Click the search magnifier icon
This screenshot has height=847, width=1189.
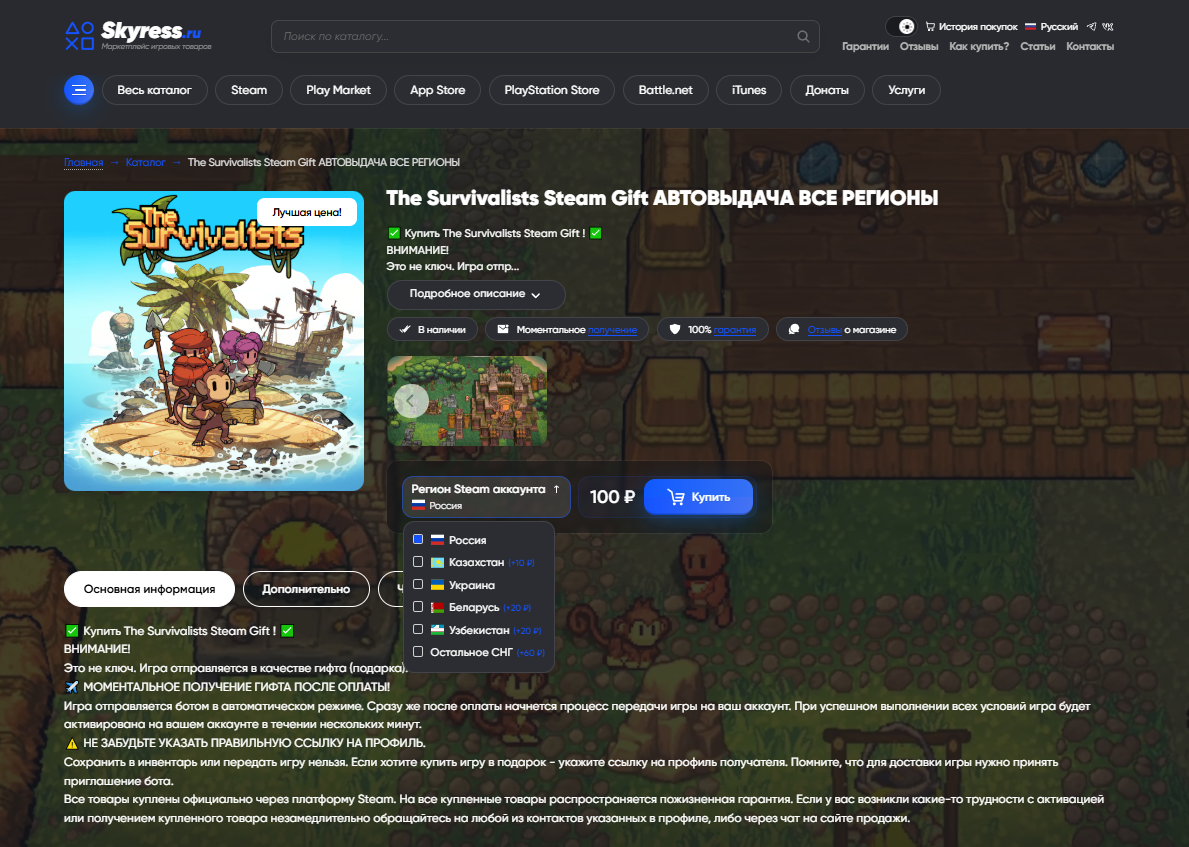point(803,36)
